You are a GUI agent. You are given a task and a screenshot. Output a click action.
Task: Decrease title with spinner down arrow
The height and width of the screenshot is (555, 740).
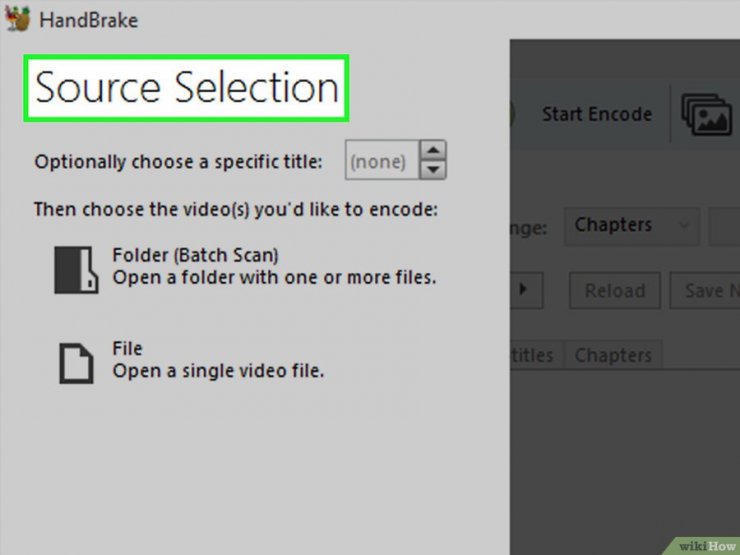tap(433, 169)
